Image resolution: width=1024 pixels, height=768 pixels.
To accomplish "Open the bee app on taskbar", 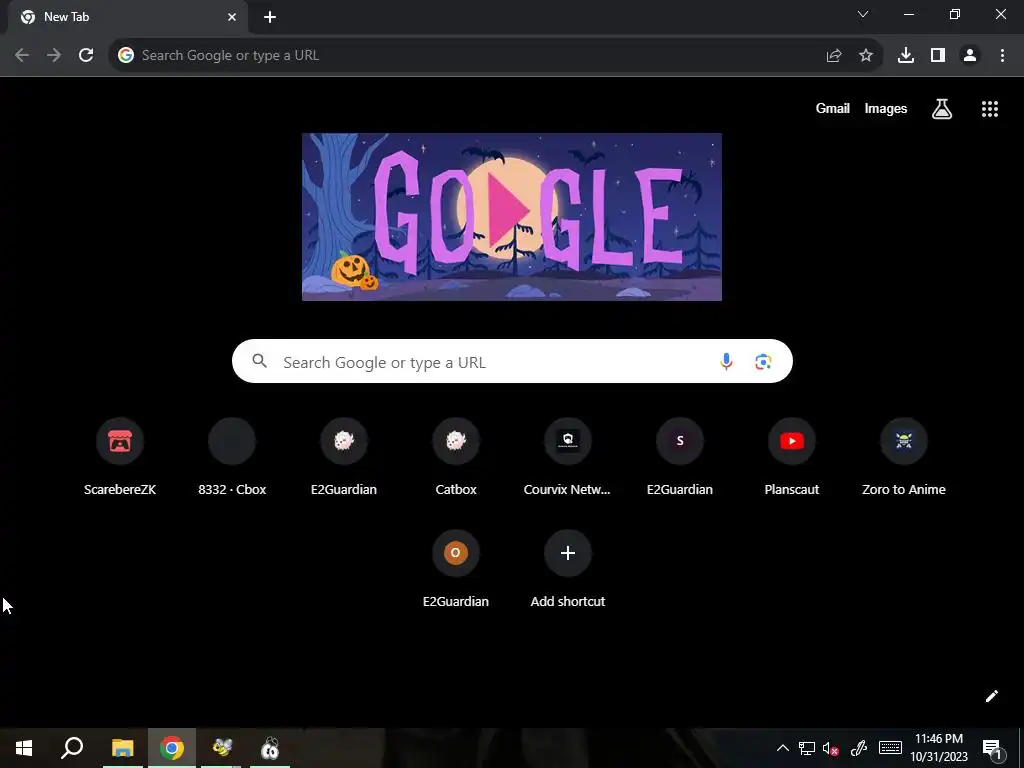I will click(221, 748).
